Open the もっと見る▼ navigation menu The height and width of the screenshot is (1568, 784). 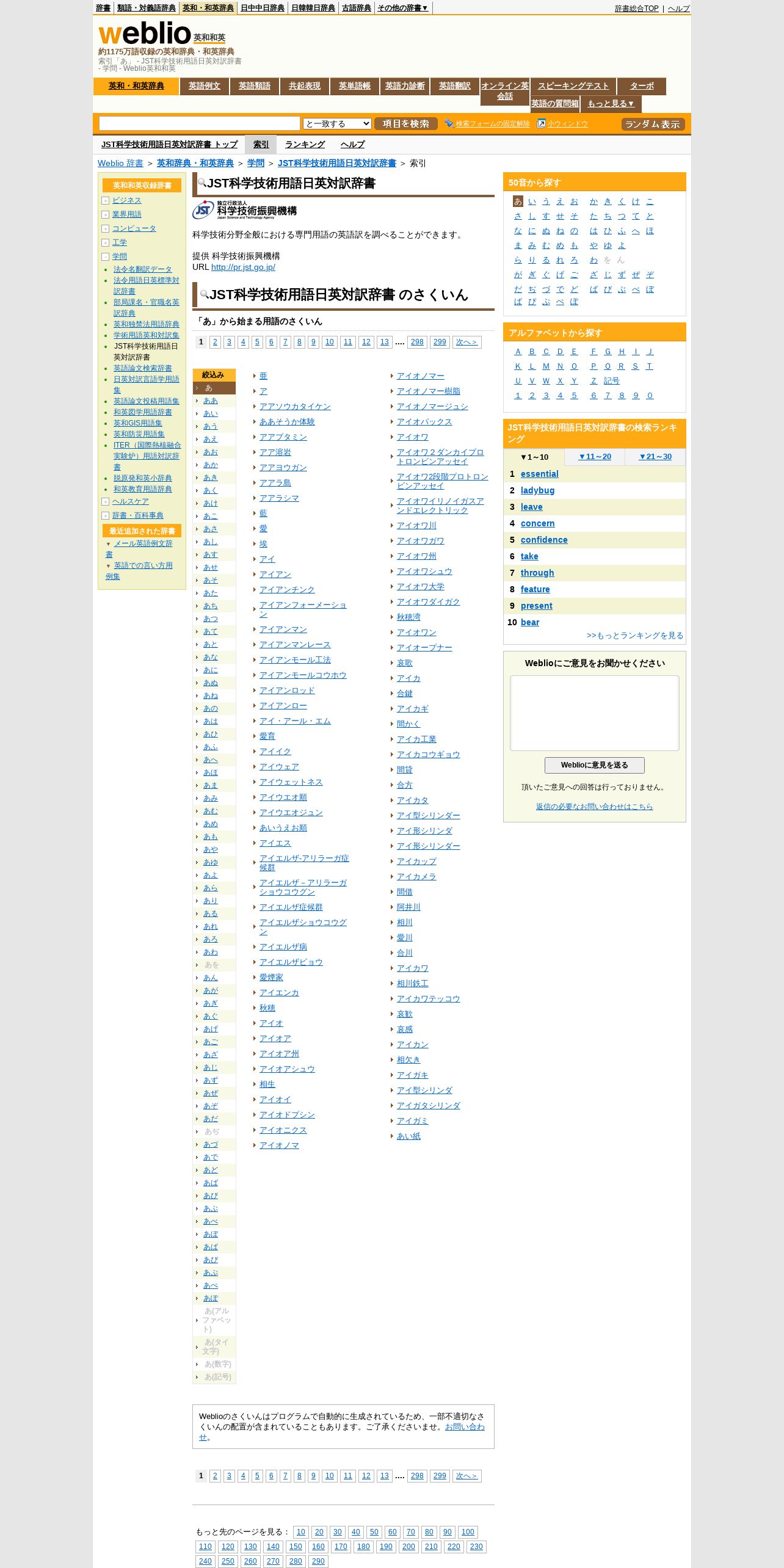click(x=611, y=104)
